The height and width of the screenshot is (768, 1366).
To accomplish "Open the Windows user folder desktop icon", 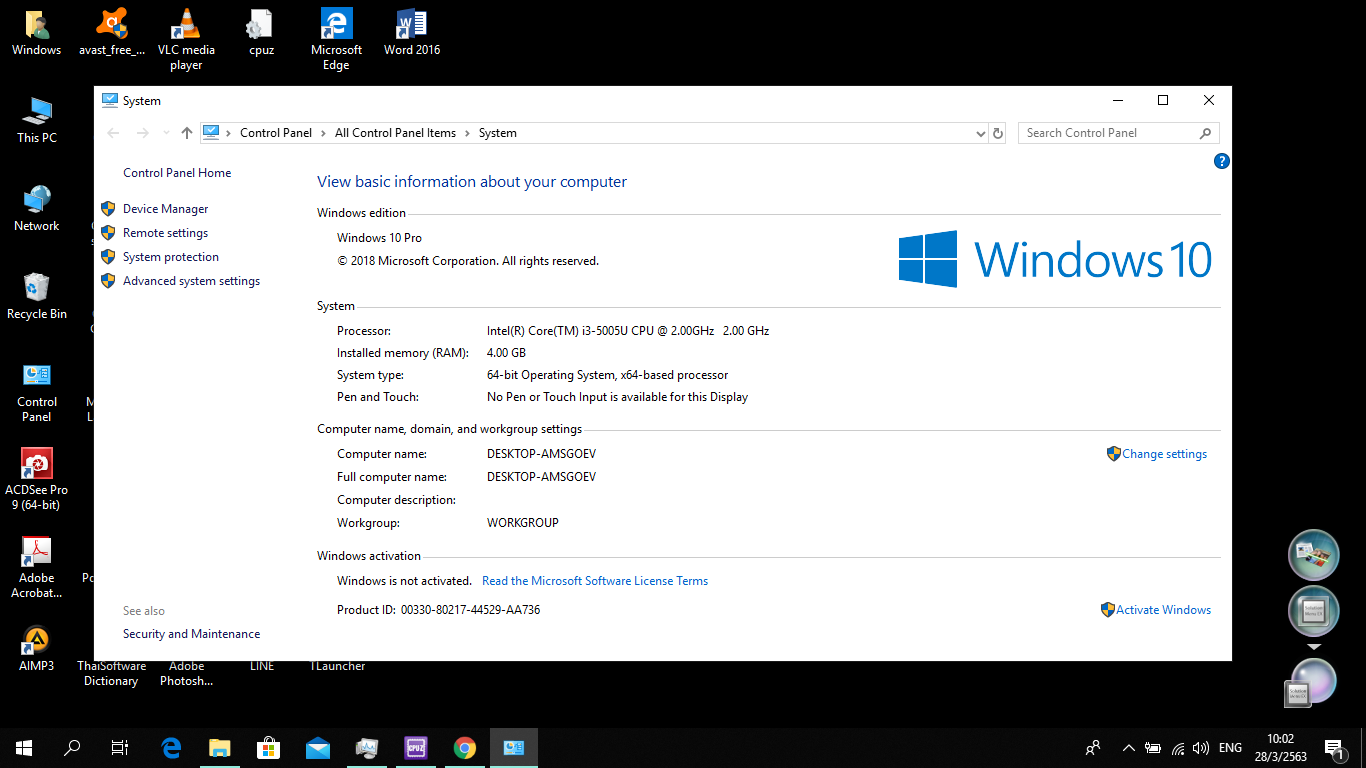I will pyautogui.click(x=37, y=32).
